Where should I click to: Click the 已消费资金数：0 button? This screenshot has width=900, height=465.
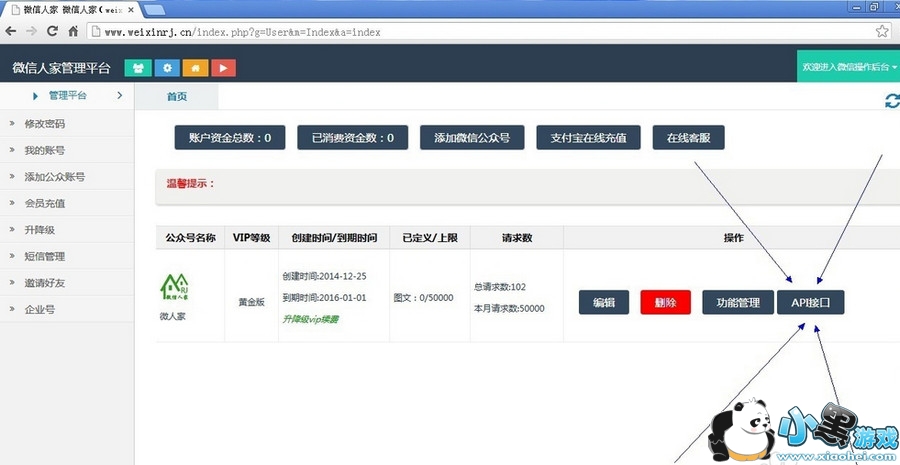(x=352, y=138)
